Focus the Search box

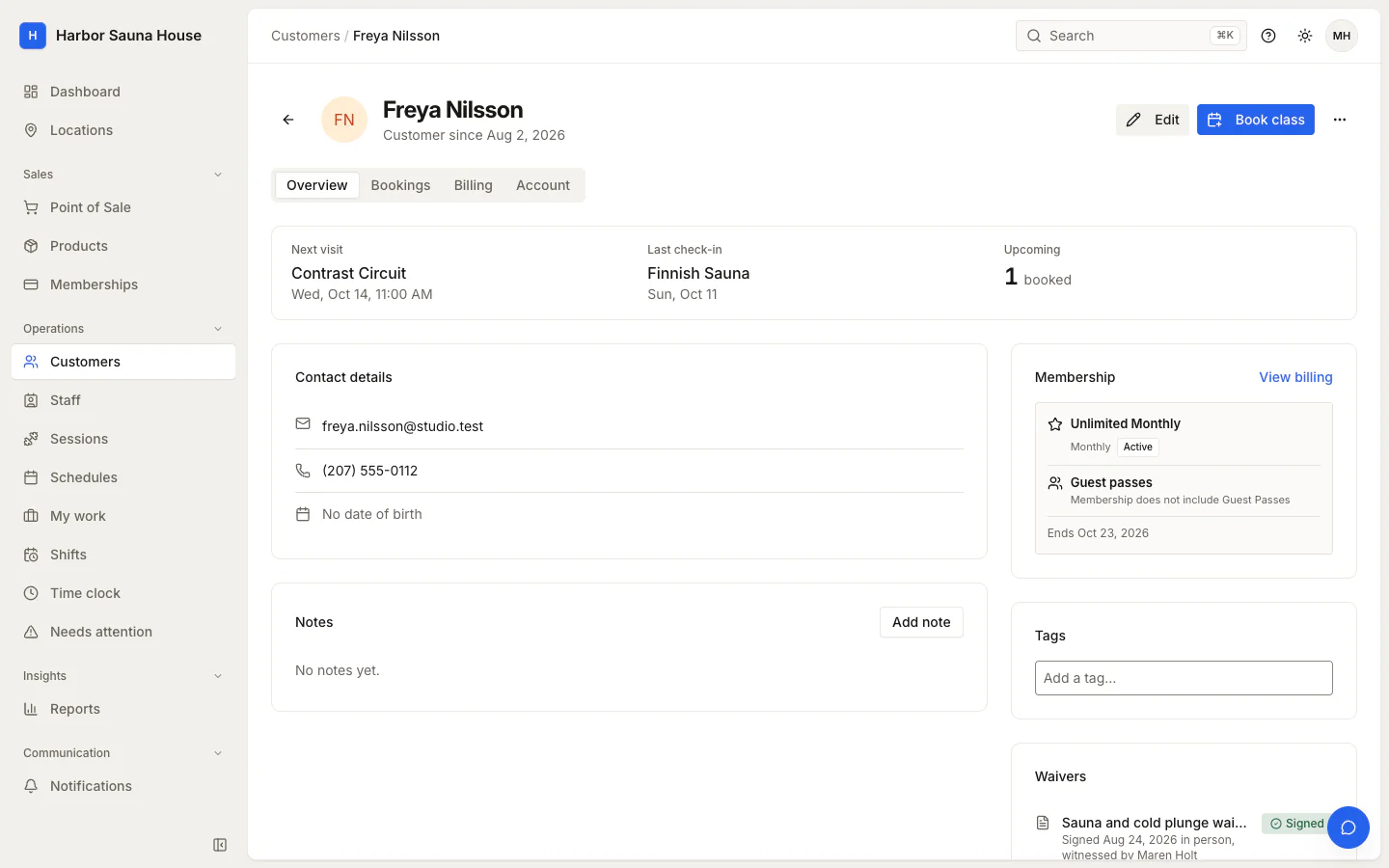click(x=1131, y=36)
